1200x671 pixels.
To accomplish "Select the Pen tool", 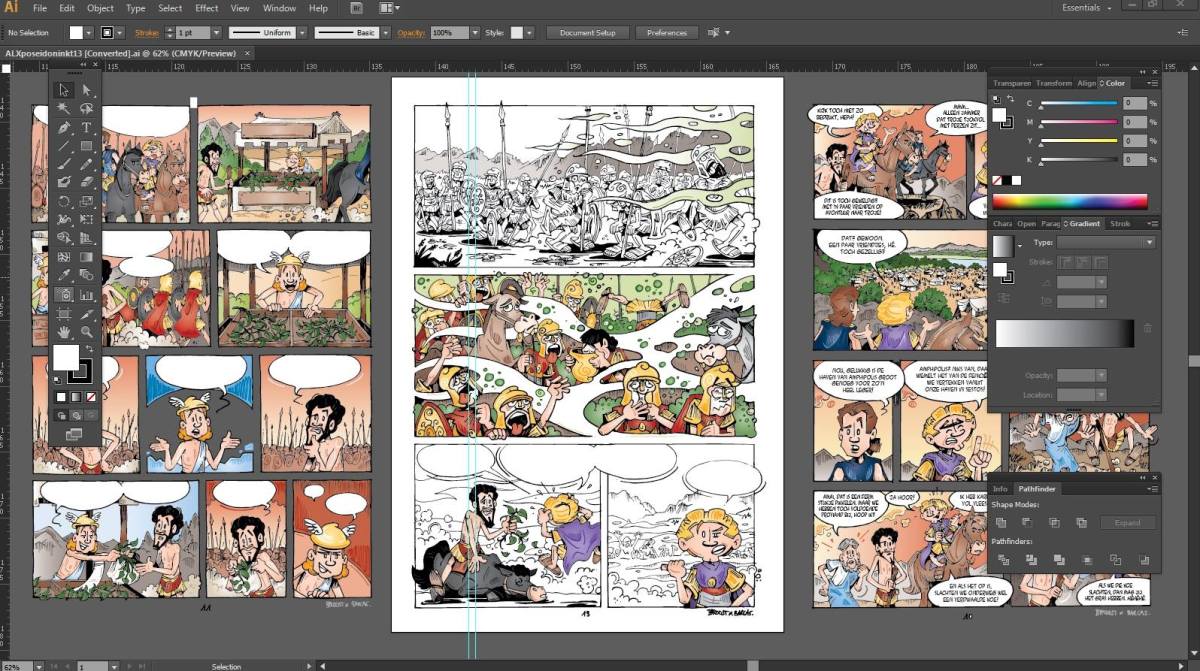I will tap(64, 127).
